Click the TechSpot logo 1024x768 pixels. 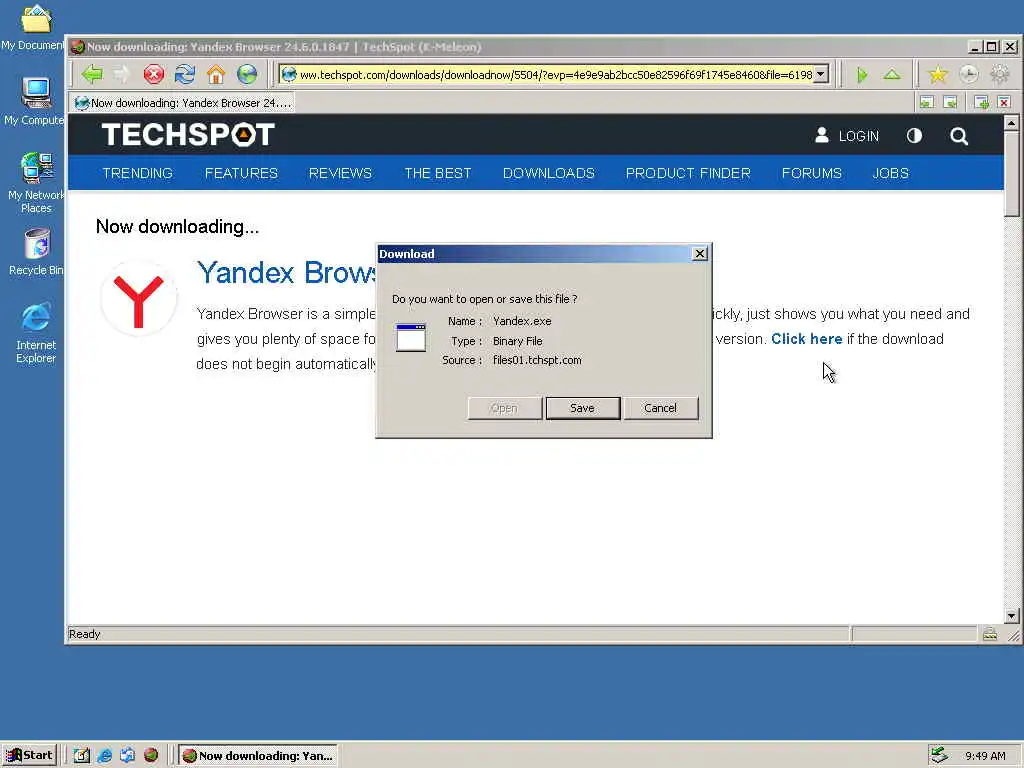188,135
